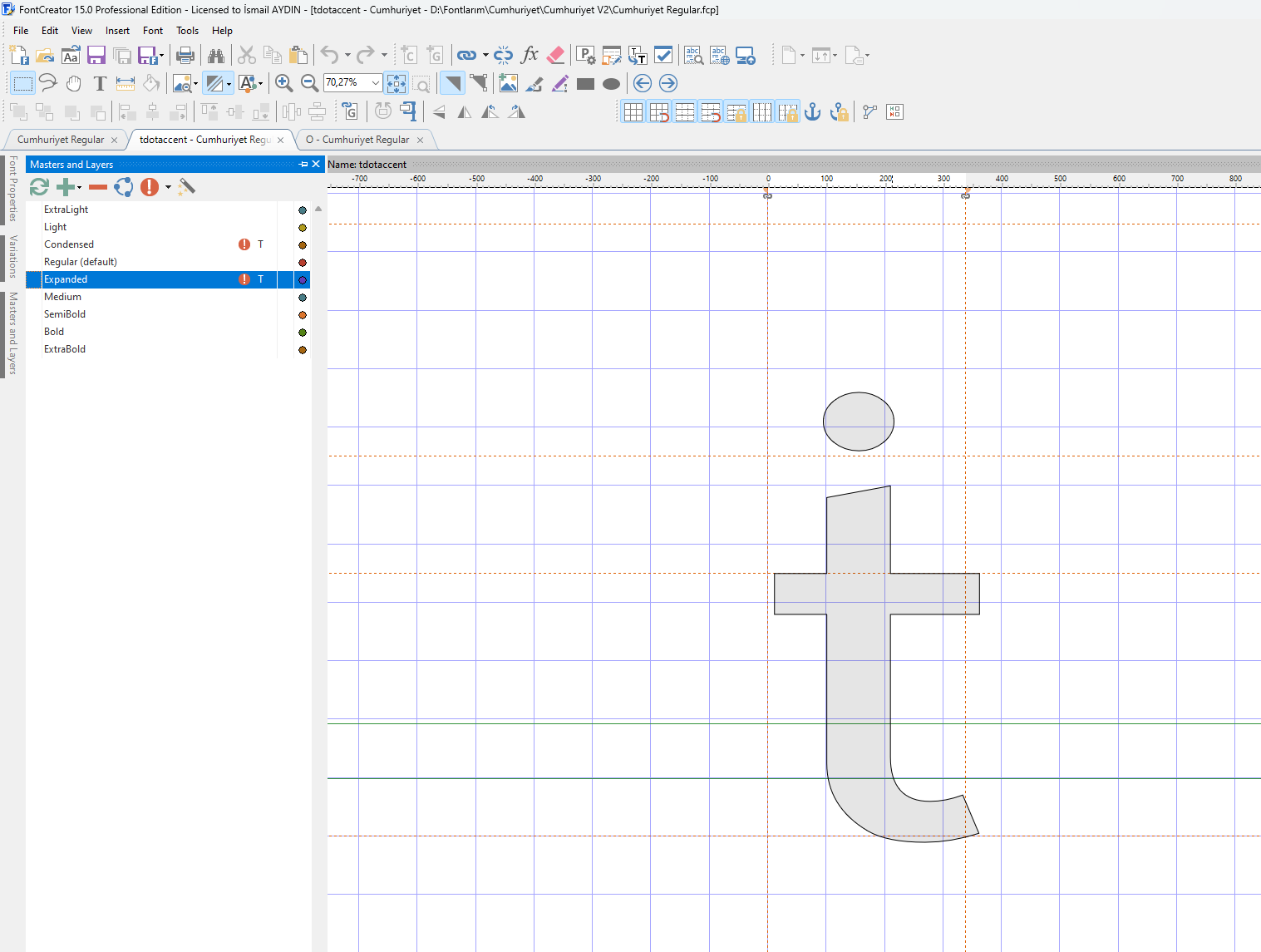Toggle the contour fill triangle mode
The image size is (1261, 952).
452,83
